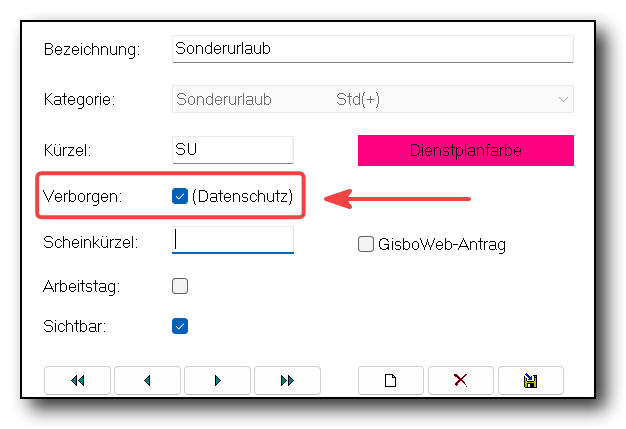This screenshot has height=429, width=626.
Task: Tick the Arbeitstag checkbox
Action: coord(180,286)
